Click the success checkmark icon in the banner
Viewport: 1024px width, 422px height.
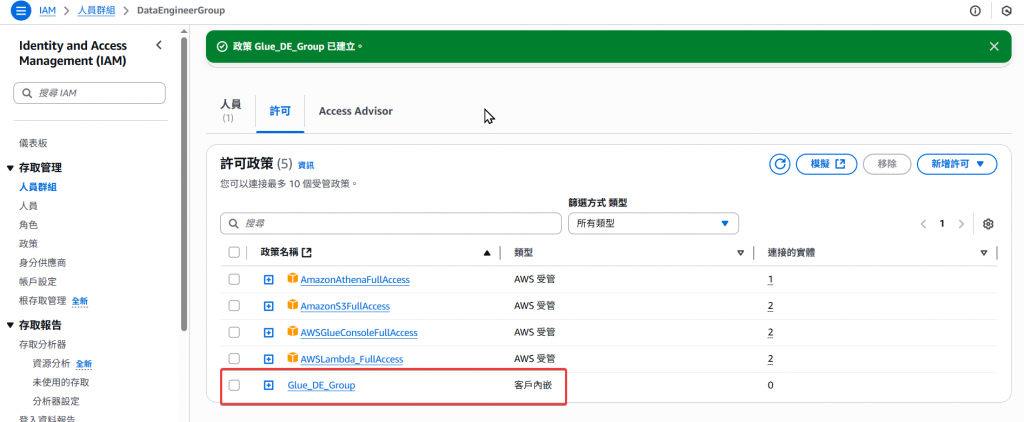coord(222,46)
